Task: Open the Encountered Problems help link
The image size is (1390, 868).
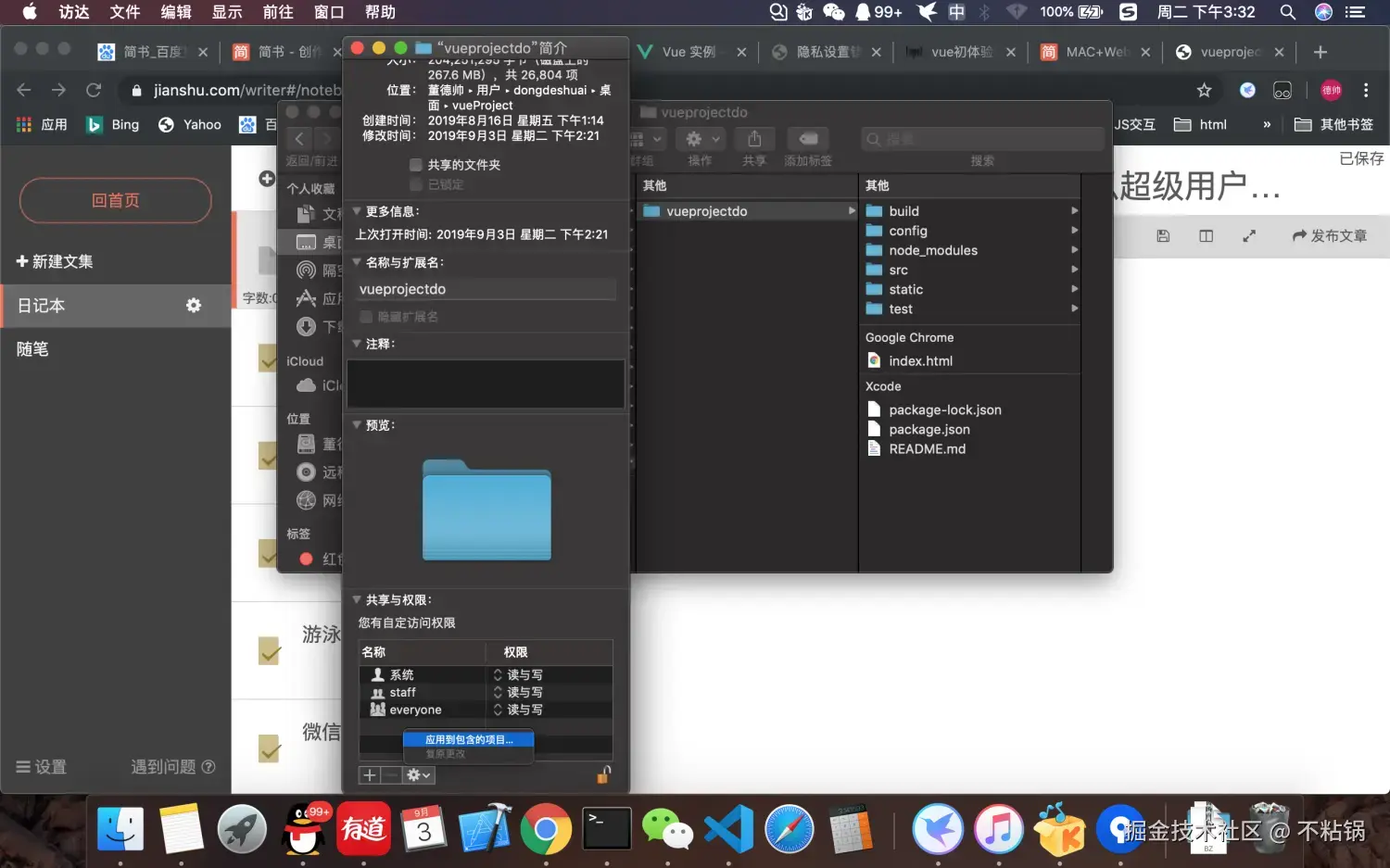Action: (x=173, y=767)
